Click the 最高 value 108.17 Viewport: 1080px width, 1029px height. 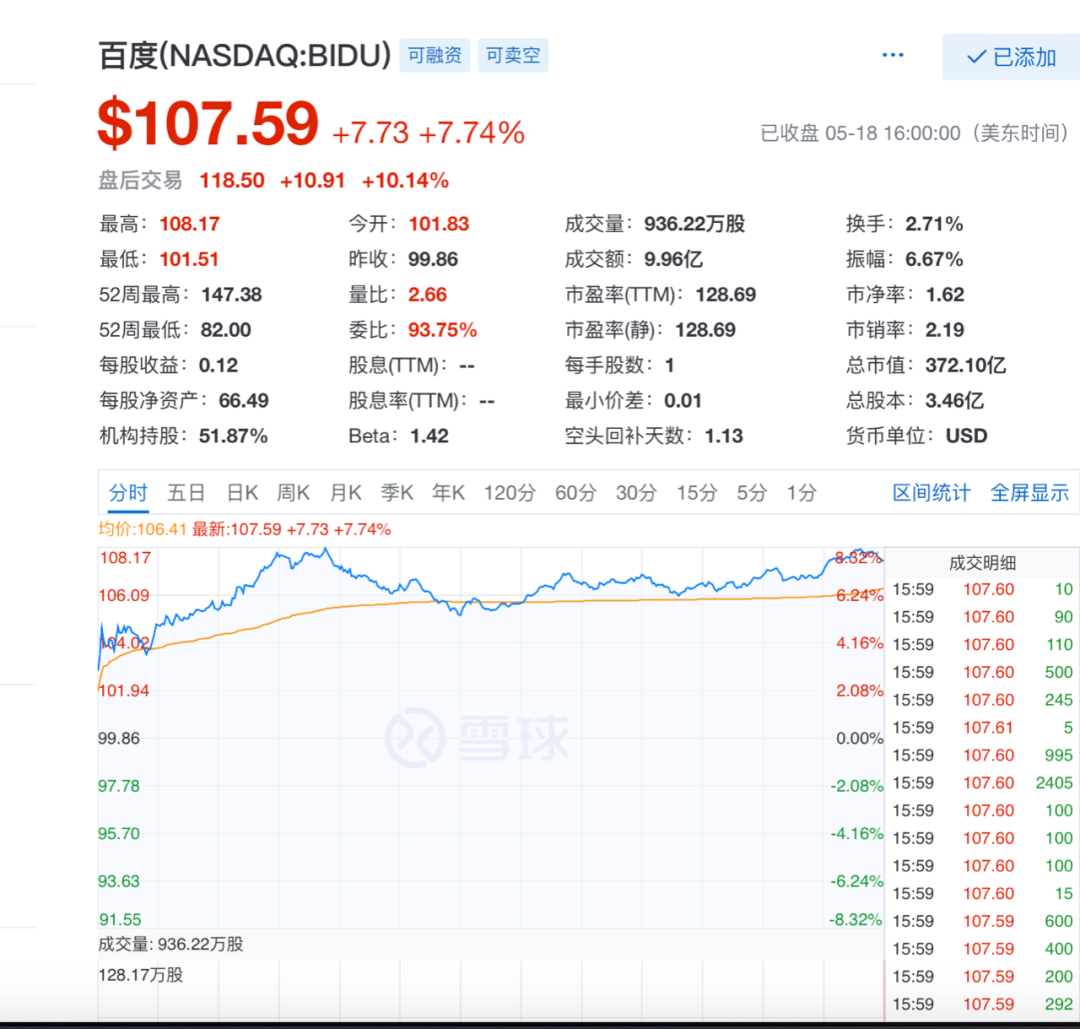click(x=189, y=224)
